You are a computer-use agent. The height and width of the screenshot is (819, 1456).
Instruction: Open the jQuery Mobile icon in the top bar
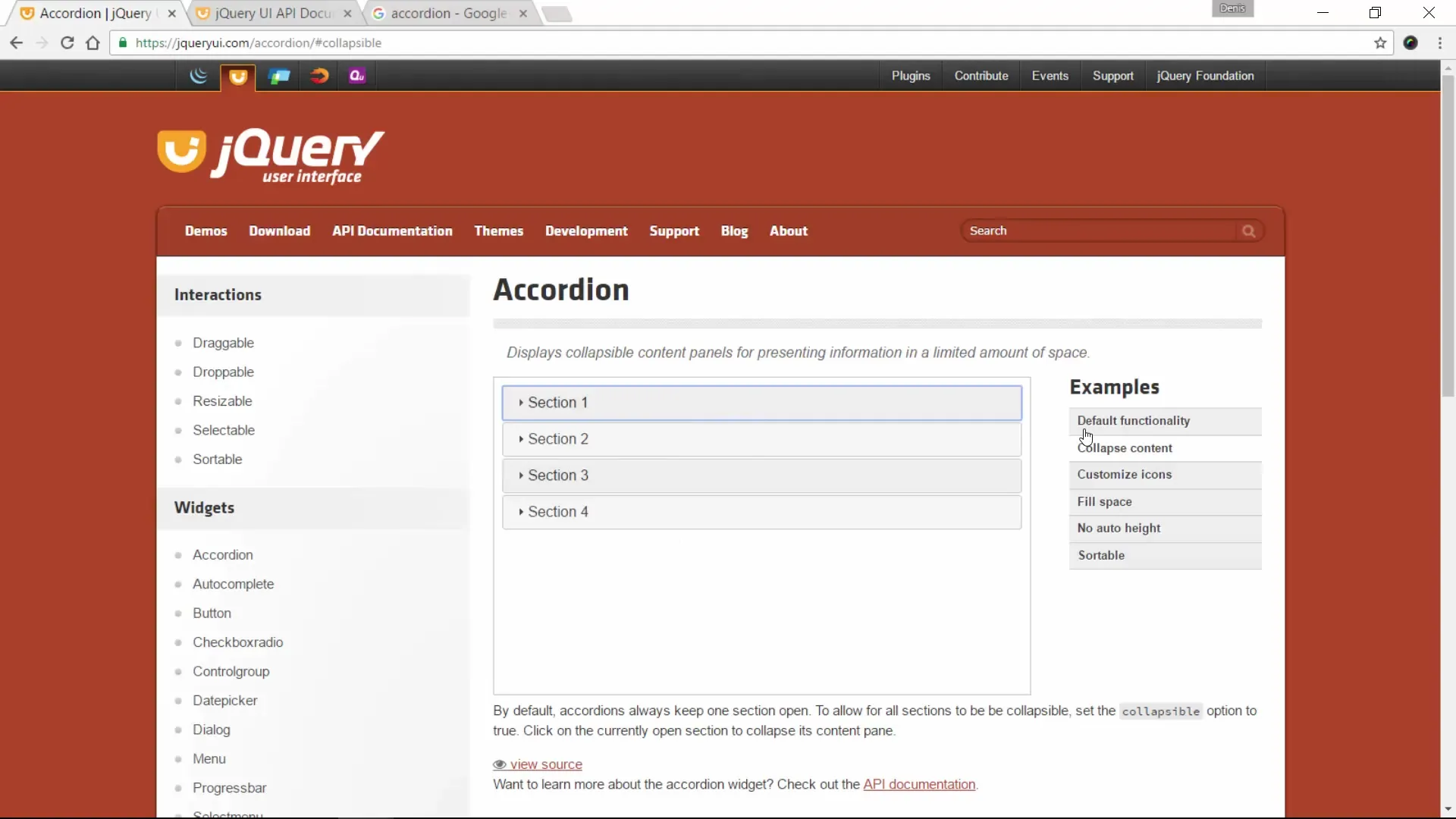(x=279, y=76)
